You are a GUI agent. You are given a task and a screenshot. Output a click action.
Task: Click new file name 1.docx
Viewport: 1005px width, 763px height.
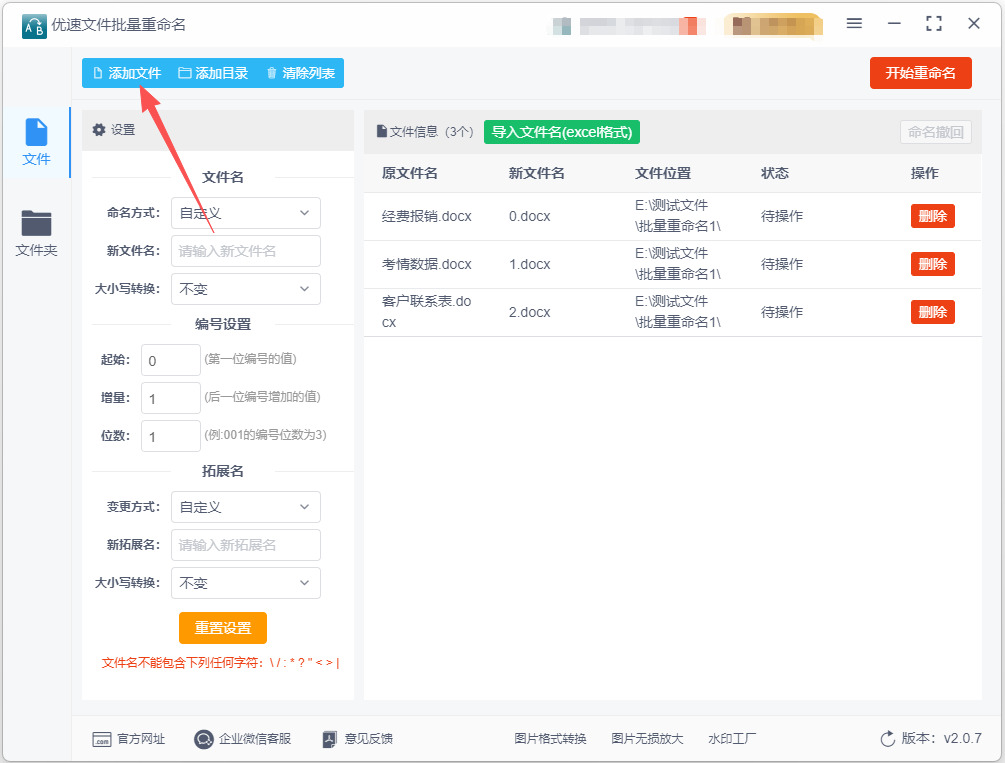tap(529, 264)
